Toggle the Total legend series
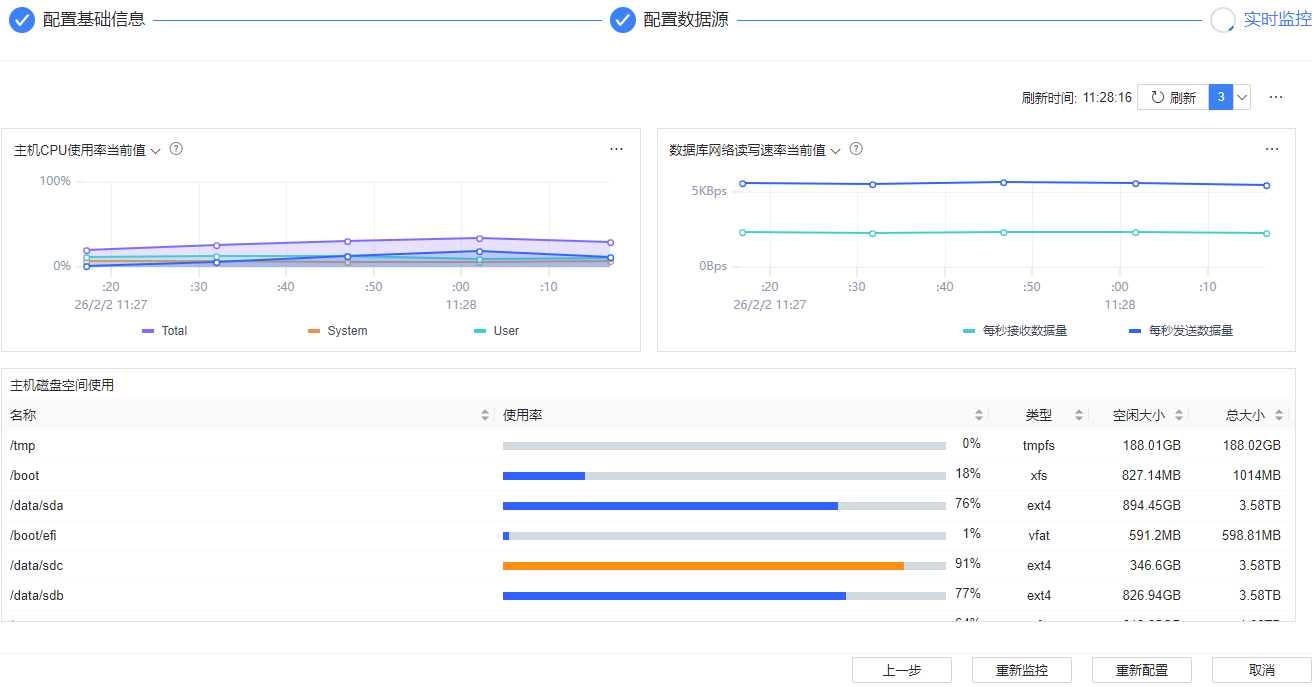The height and width of the screenshot is (687, 1314). point(165,331)
